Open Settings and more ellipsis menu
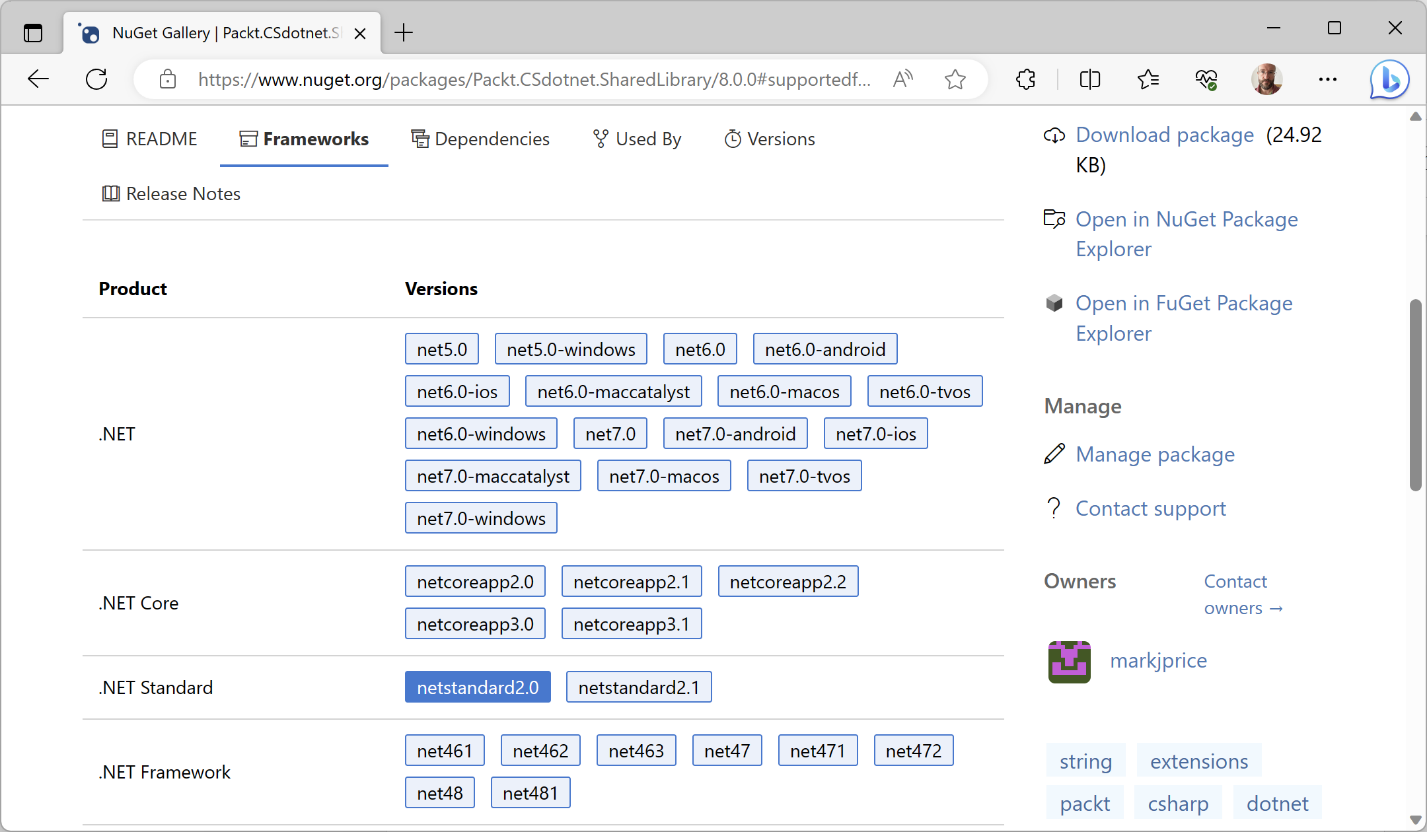The width and height of the screenshot is (1427, 832). tap(1327, 79)
